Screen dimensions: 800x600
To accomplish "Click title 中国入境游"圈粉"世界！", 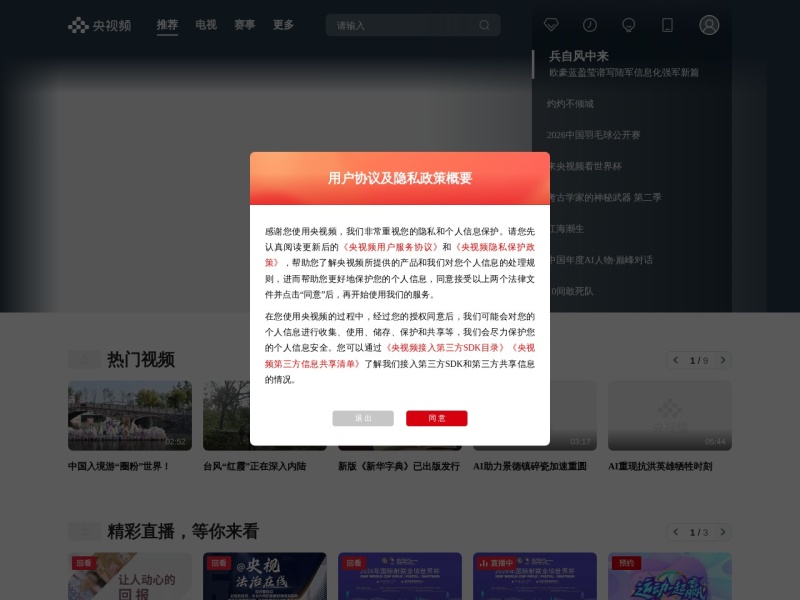I will (119, 466).
